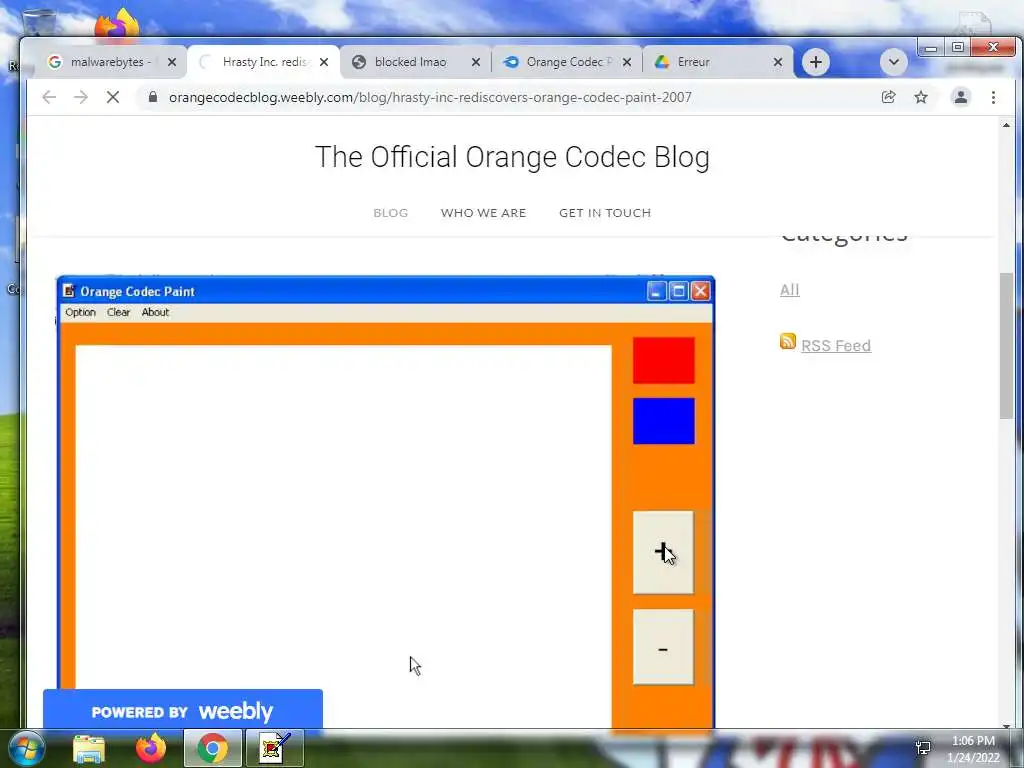The width and height of the screenshot is (1024, 768).
Task: Select Chrome in the taskbar
Action: click(x=212, y=748)
